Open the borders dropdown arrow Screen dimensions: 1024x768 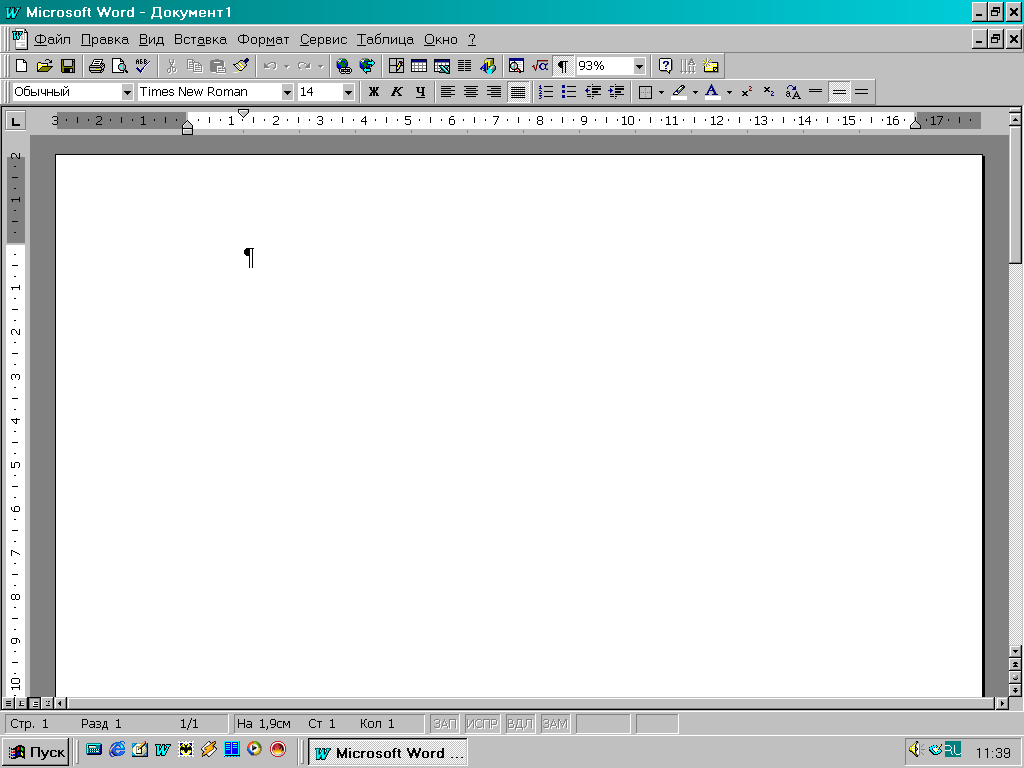(661, 92)
